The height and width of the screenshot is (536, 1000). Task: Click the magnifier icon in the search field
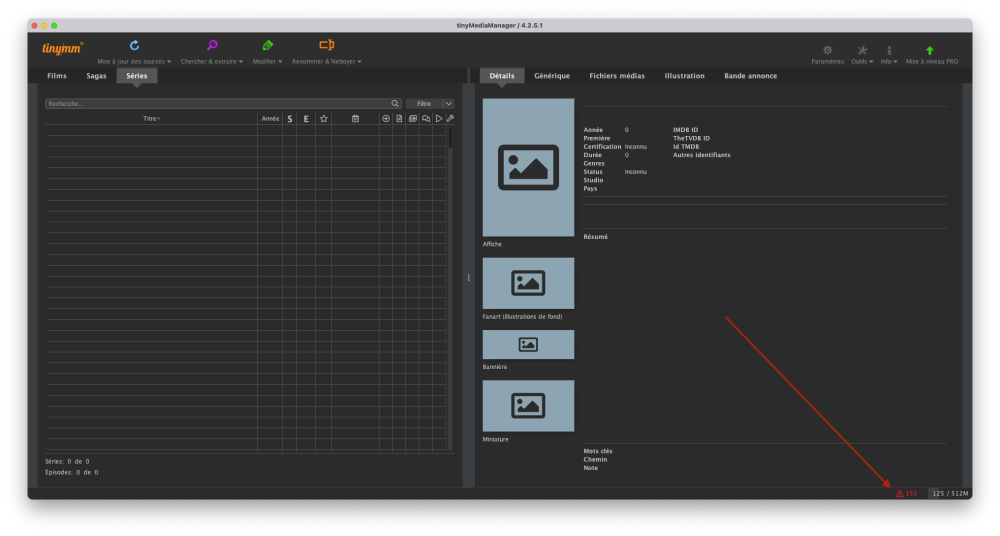395,103
